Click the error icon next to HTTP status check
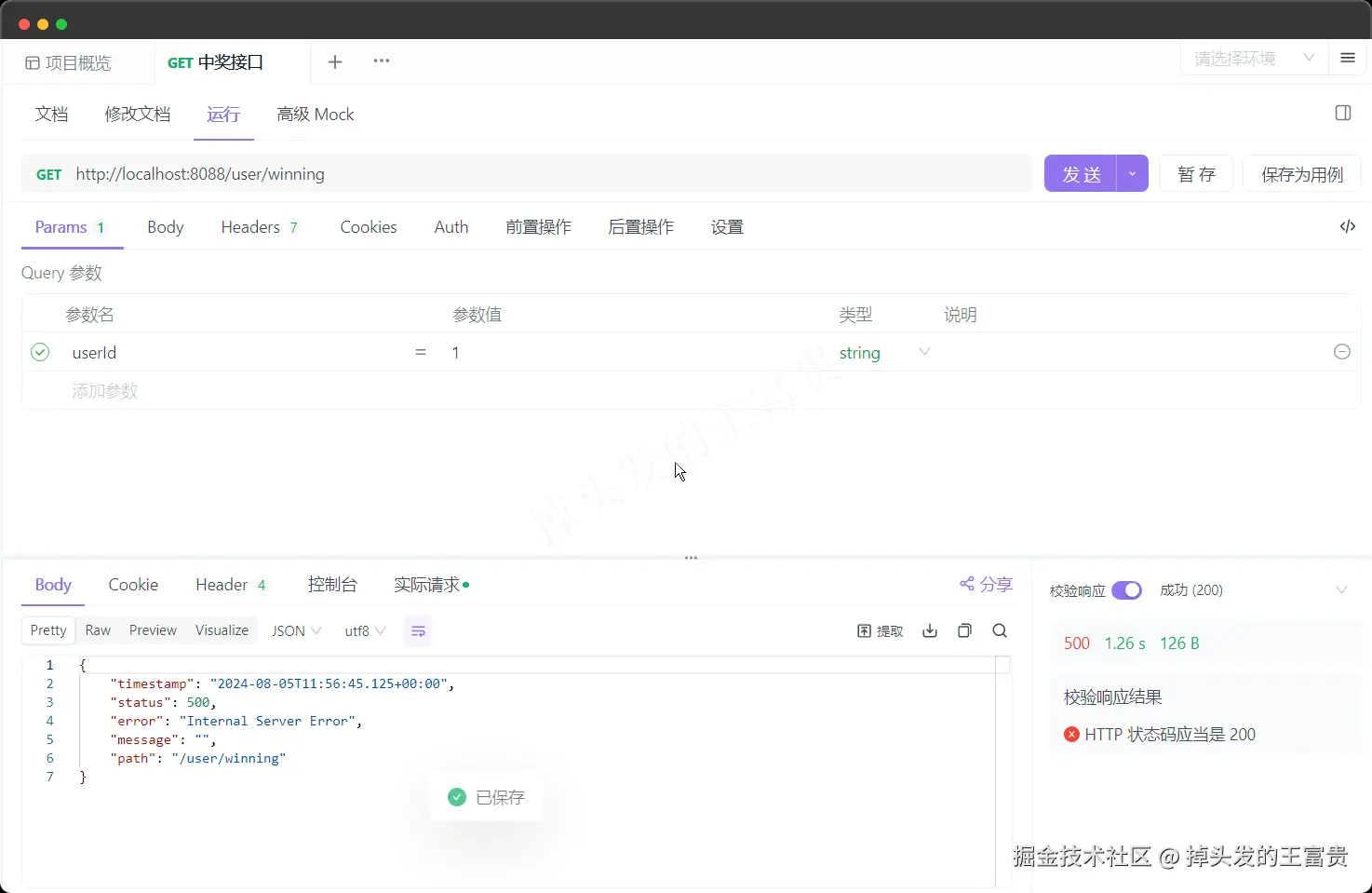Screen dimensions: 1372x893 (1071, 734)
